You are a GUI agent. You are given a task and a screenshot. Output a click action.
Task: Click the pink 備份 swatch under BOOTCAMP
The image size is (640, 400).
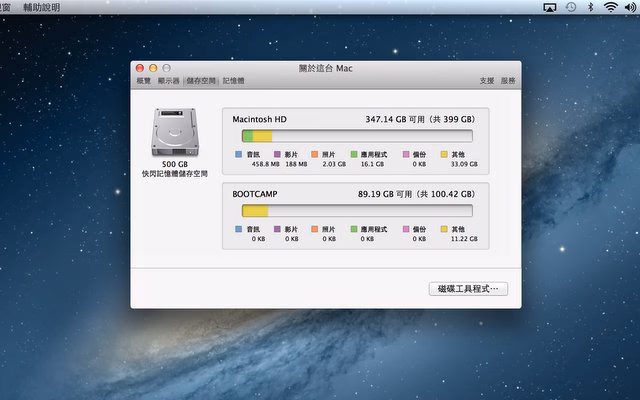pyautogui.click(x=406, y=229)
